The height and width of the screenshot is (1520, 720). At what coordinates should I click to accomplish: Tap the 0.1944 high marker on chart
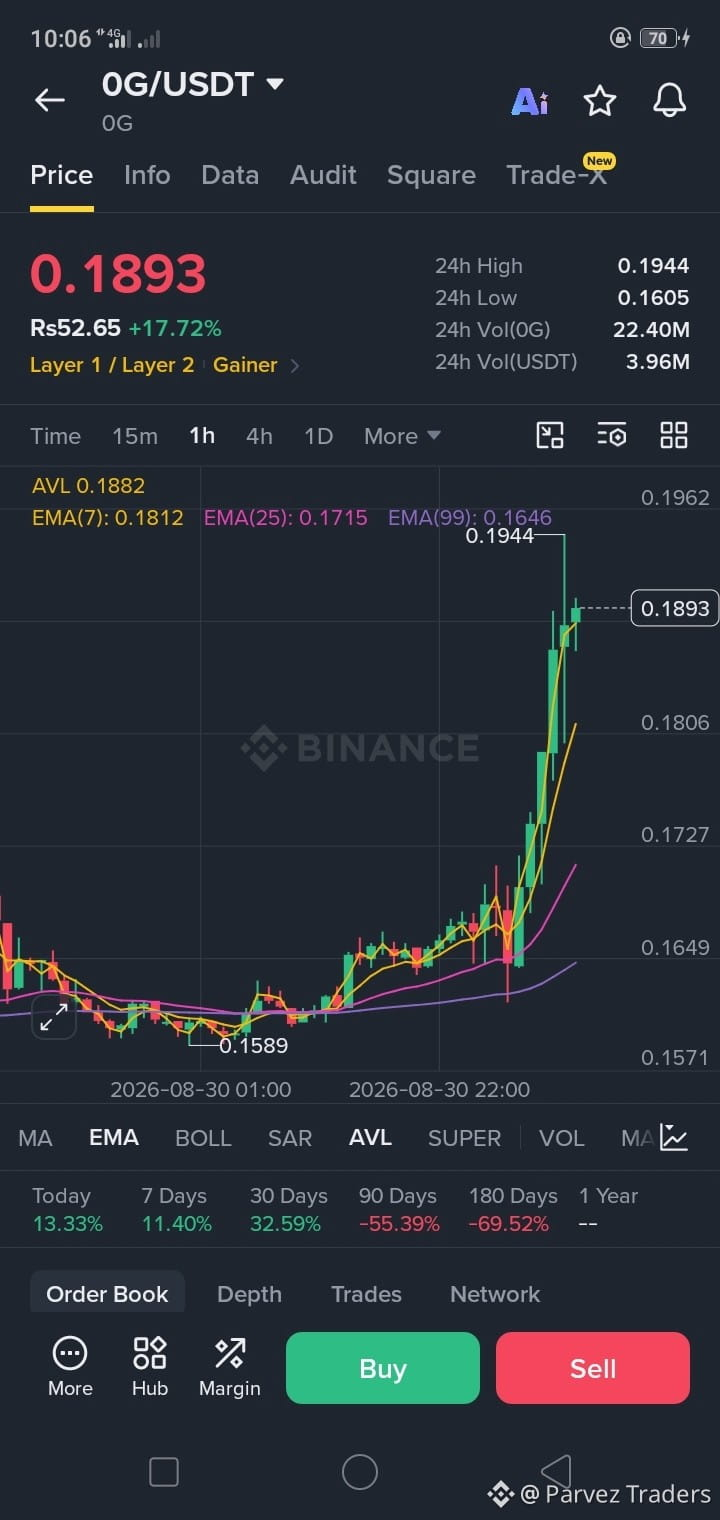point(500,537)
